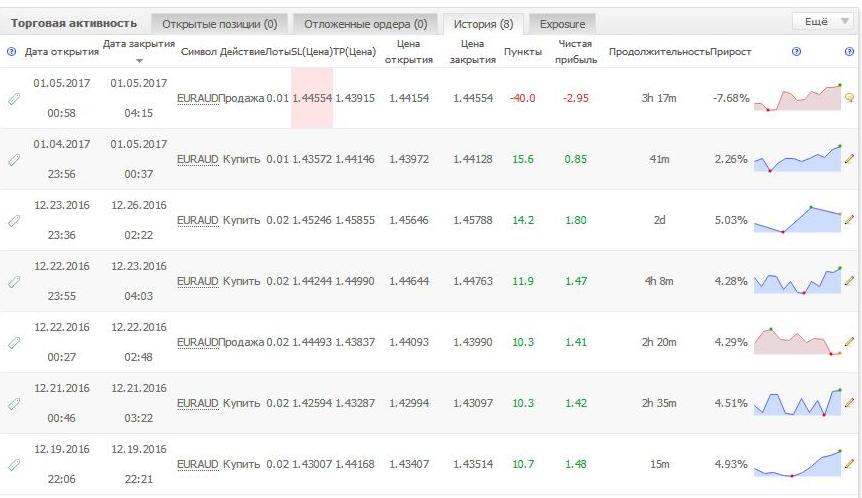Sort by Символ column header
Screen dimensions: 862x498
point(198,52)
